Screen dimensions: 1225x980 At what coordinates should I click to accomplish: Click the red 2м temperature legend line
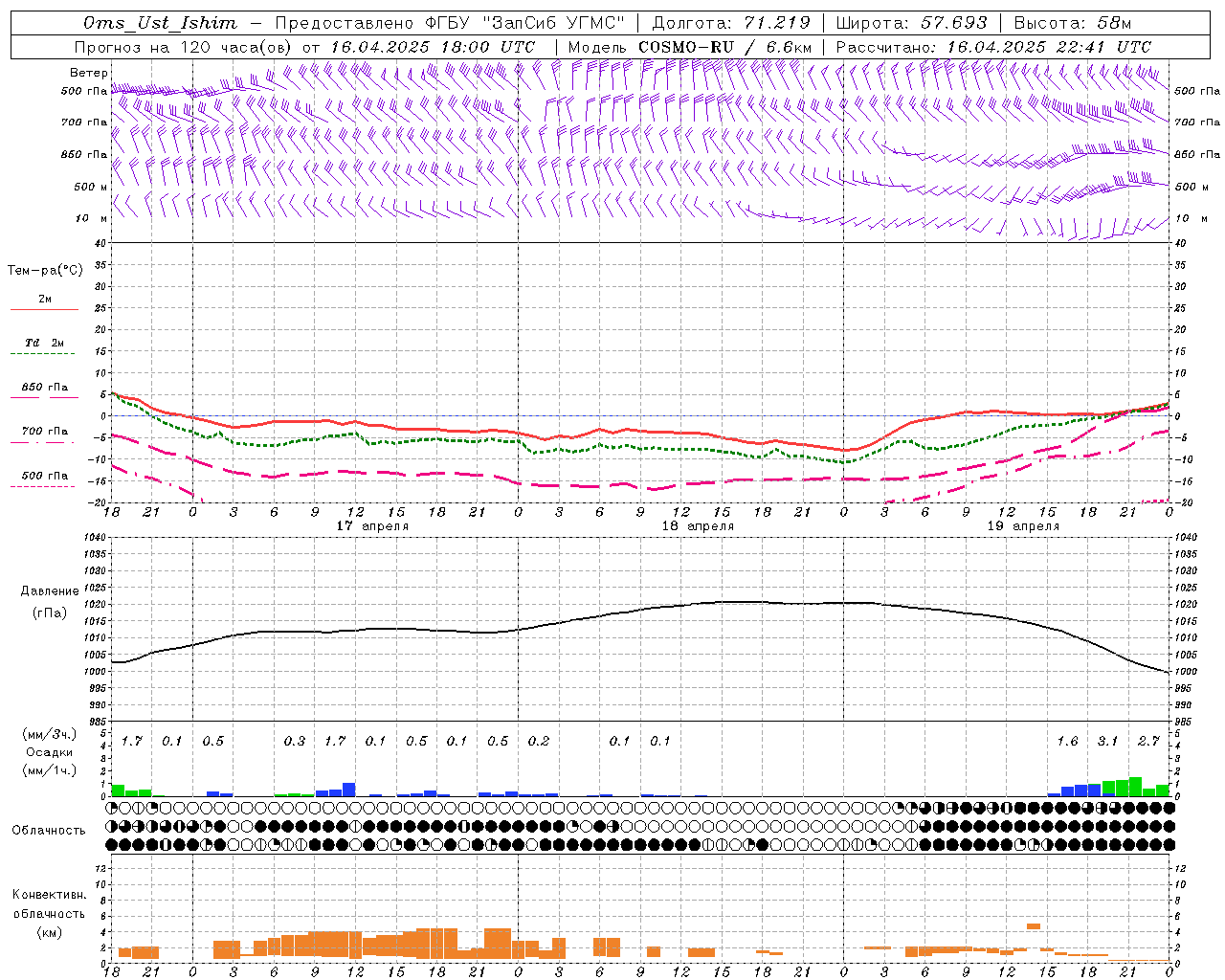(x=44, y=309)
